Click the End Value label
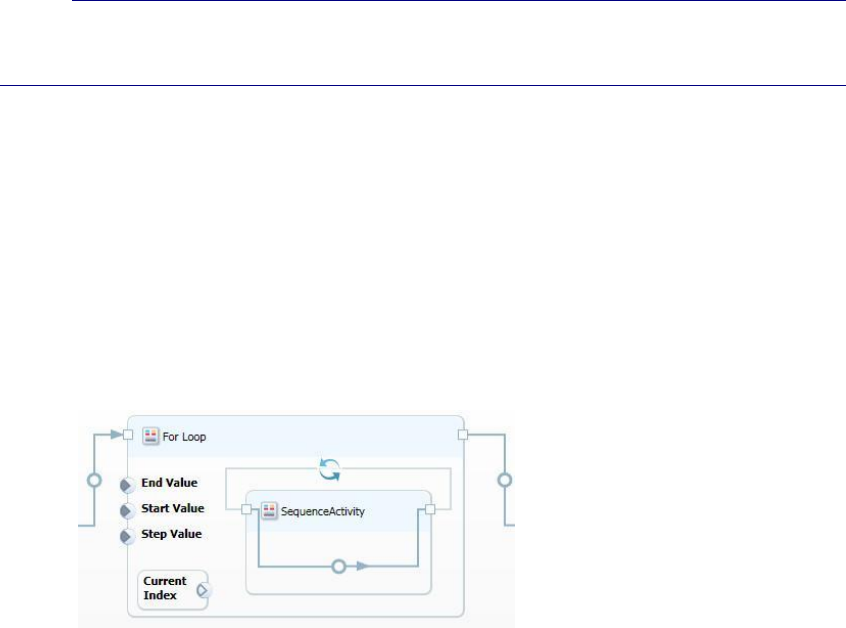 [169, 483]
